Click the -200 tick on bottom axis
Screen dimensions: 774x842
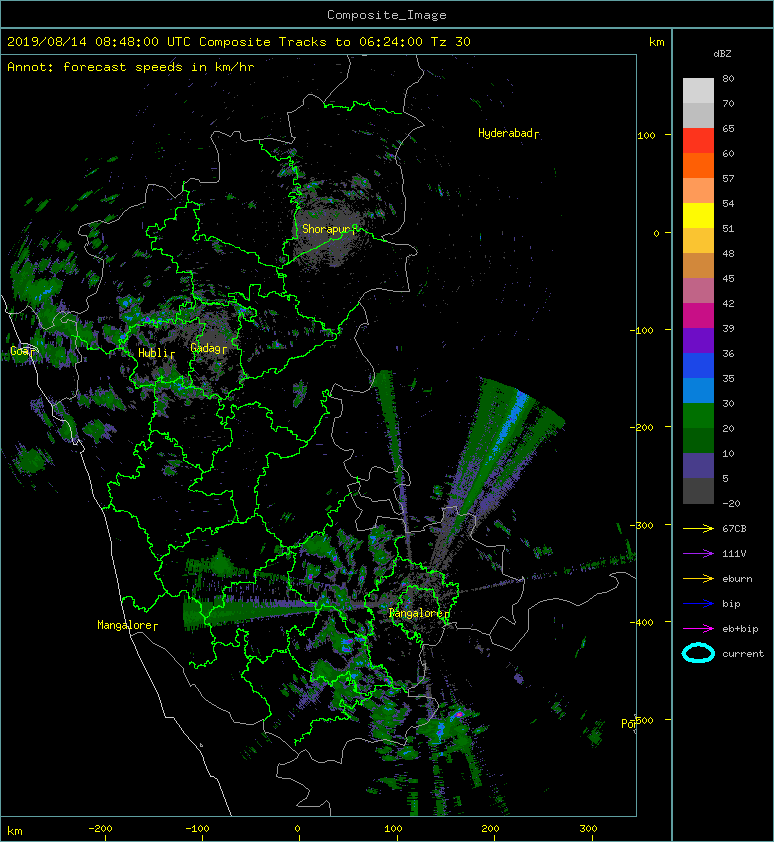click(x=100, y=829)
